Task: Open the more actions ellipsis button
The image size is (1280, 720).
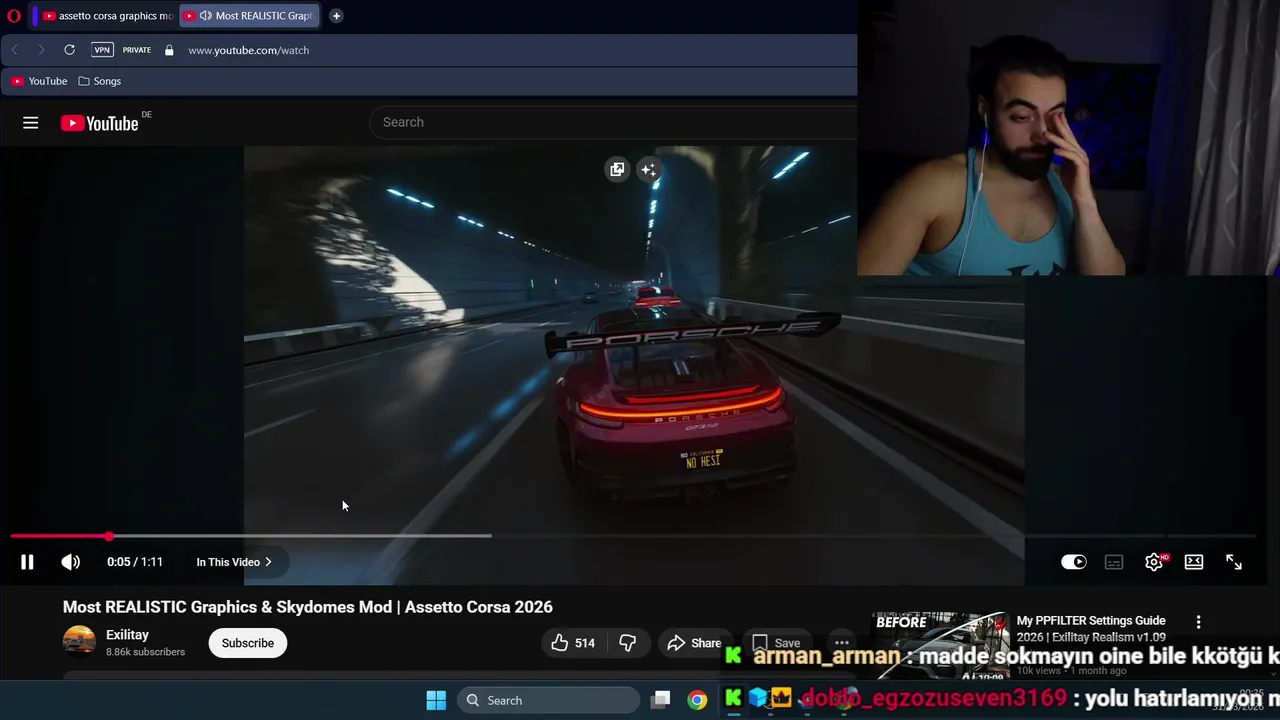Action: (x=842, y=643)
